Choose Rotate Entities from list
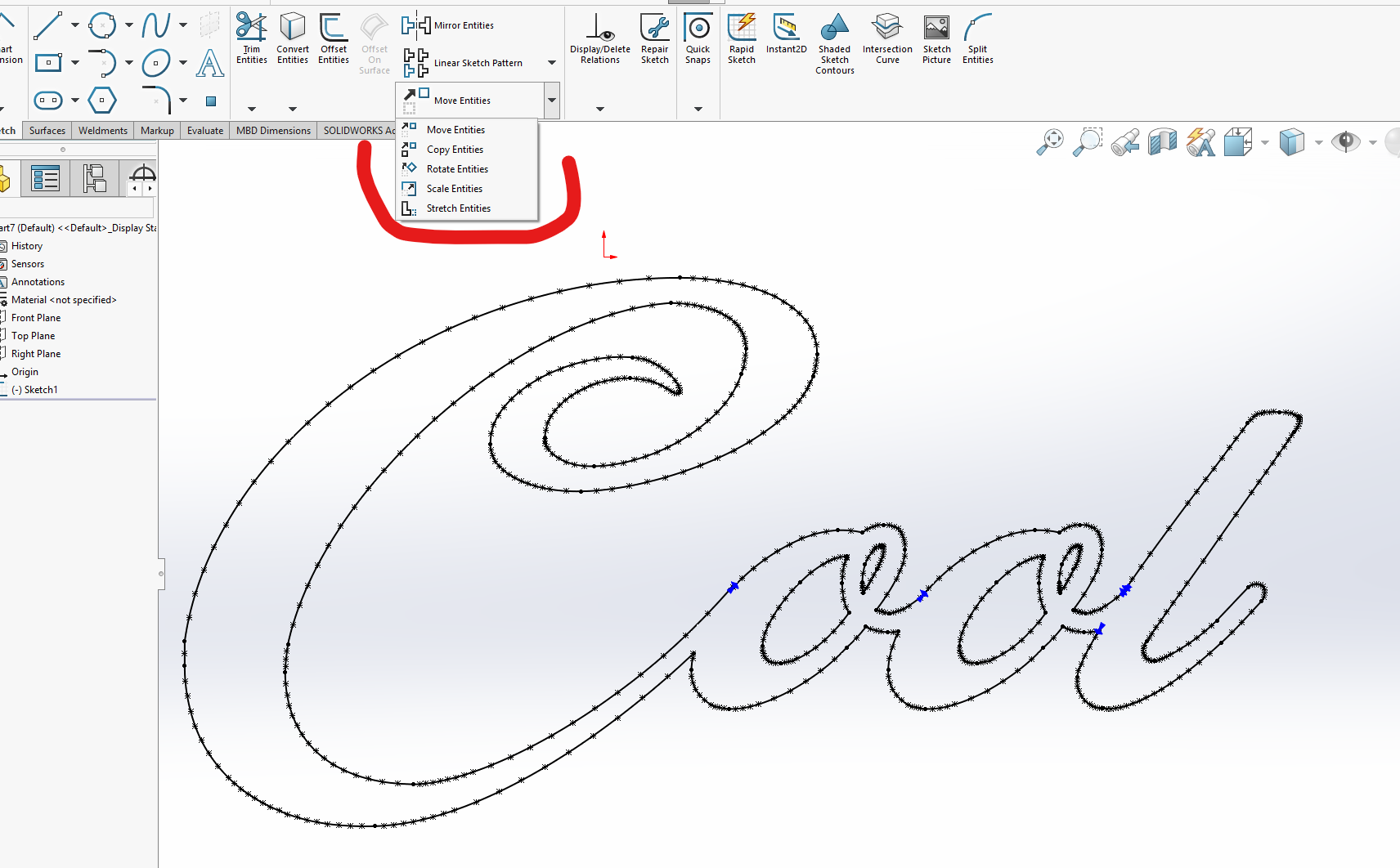The height and width of the screenshot is (868, 1400). pos(468,169)
